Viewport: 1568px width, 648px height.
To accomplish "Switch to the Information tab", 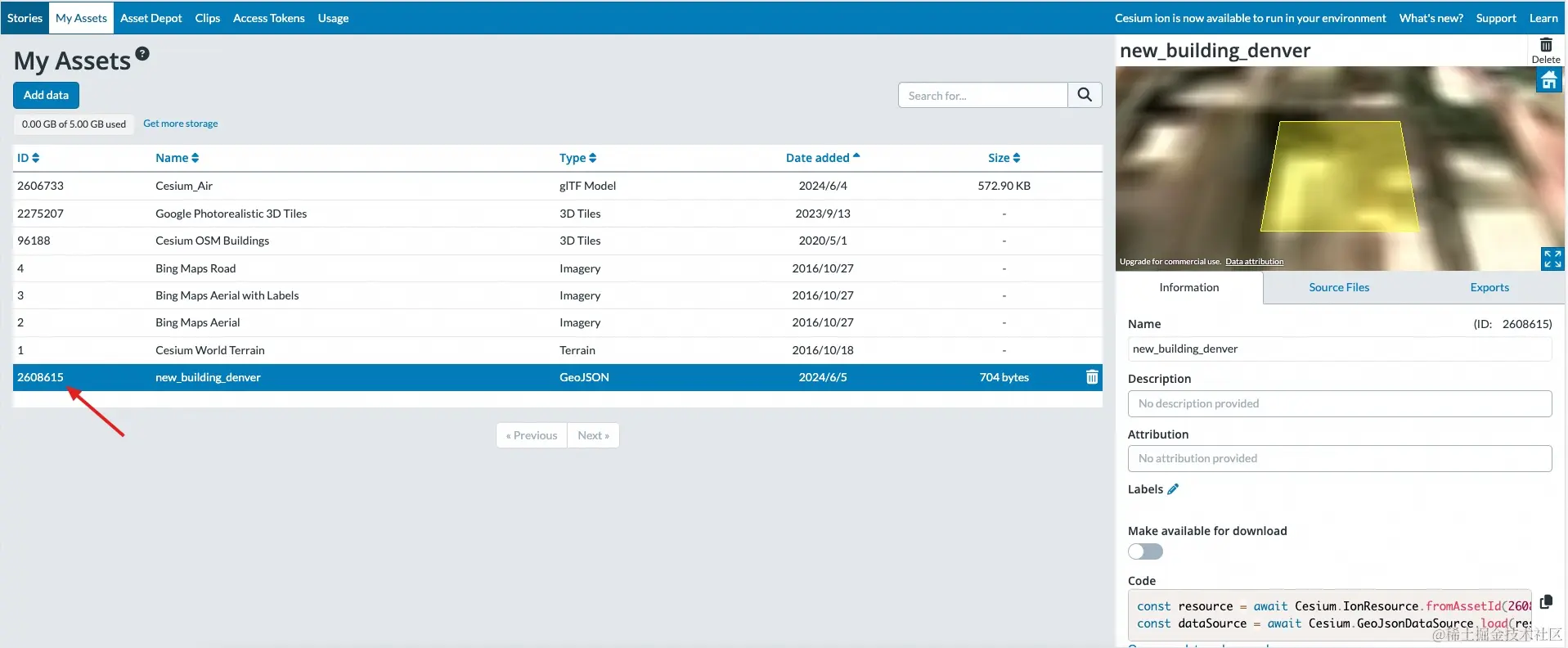I will 1189,287.
